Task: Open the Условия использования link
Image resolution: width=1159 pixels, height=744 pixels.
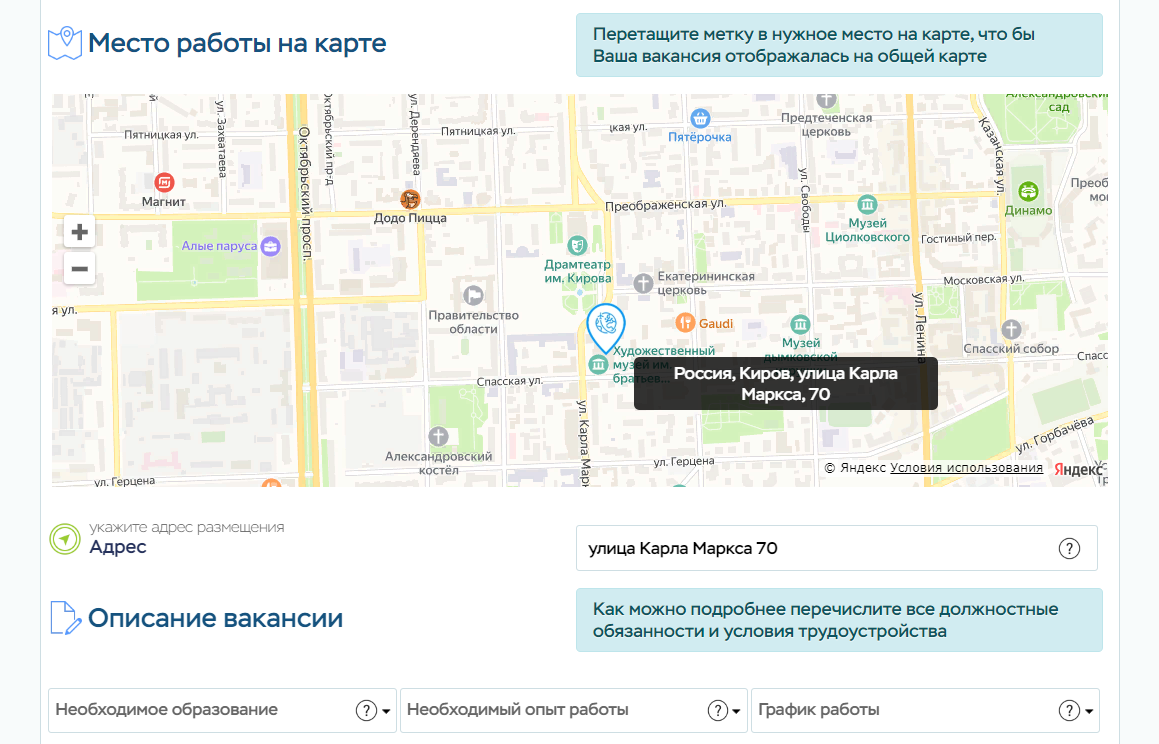Action: [966, 468]
